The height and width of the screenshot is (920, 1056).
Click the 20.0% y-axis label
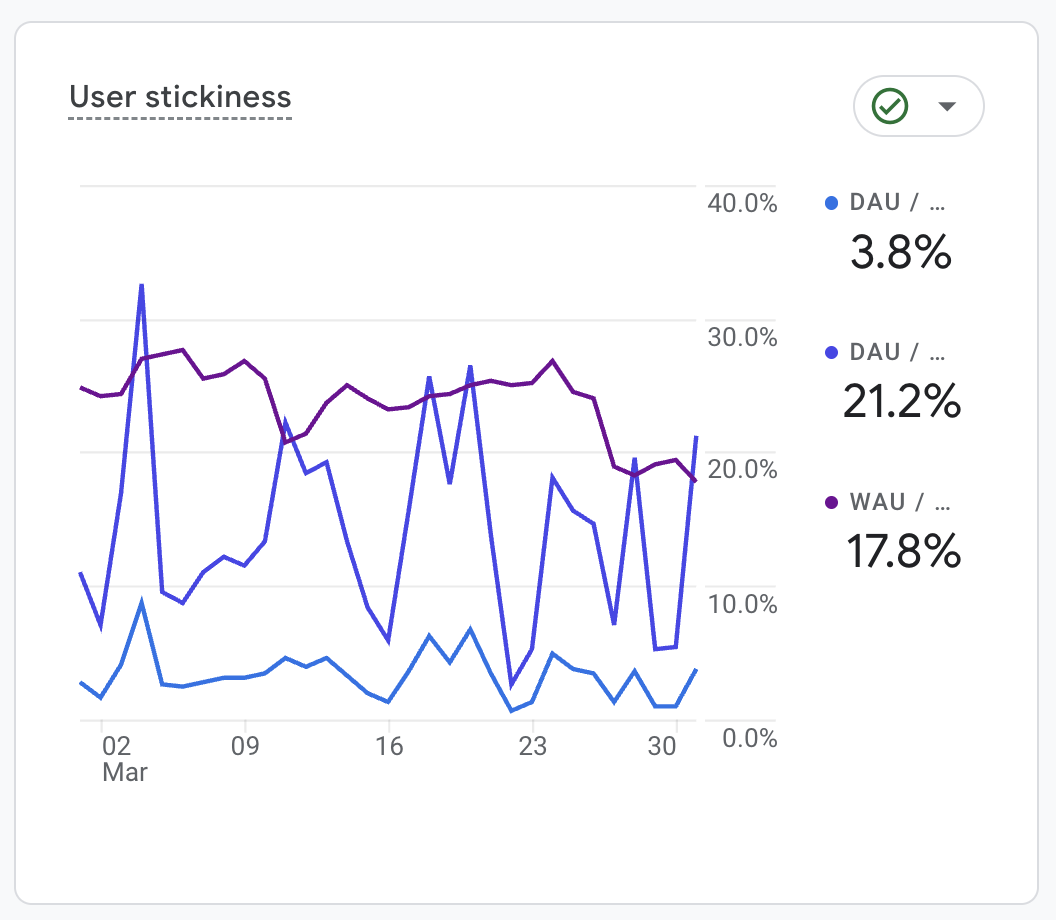click(742, 470)
